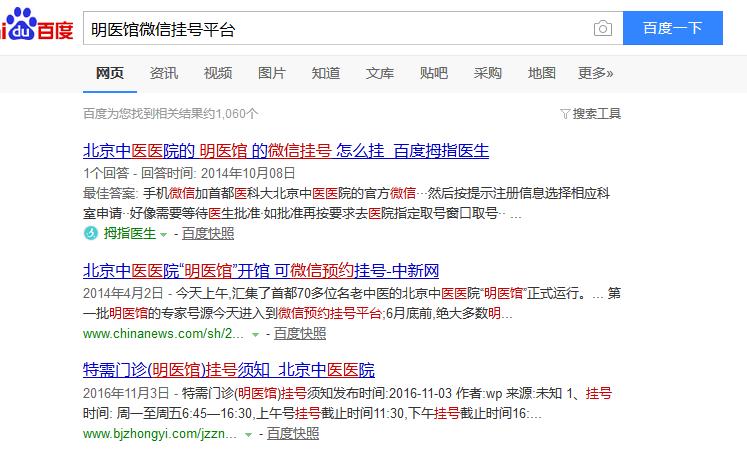Show more categories via 更多»
The width and height of the screenshot is (747, 456).
pos(596,73)
